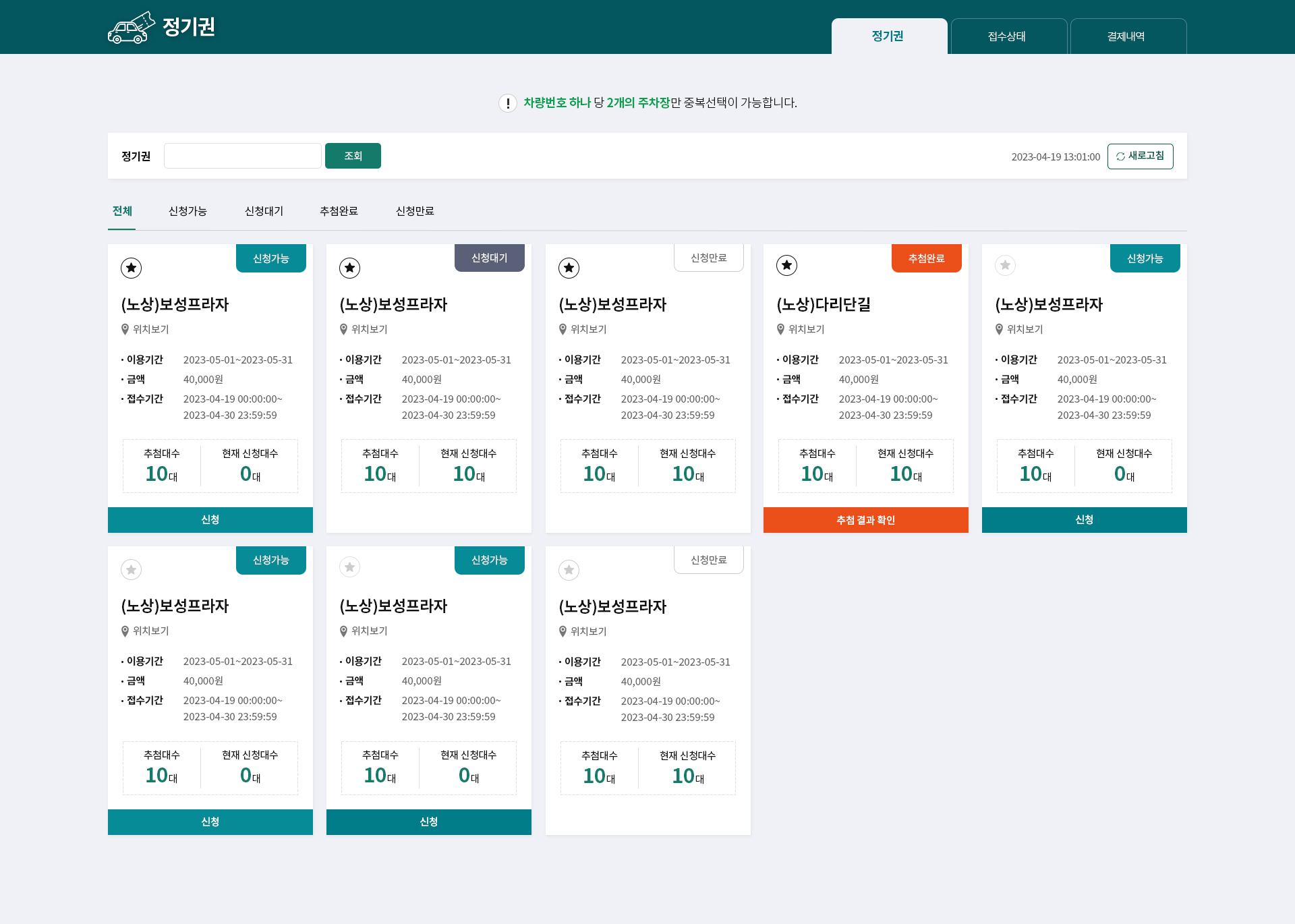Click 신청 on the top-right card
This screenshot has width=1295, height=924.
pos(1084,520)
